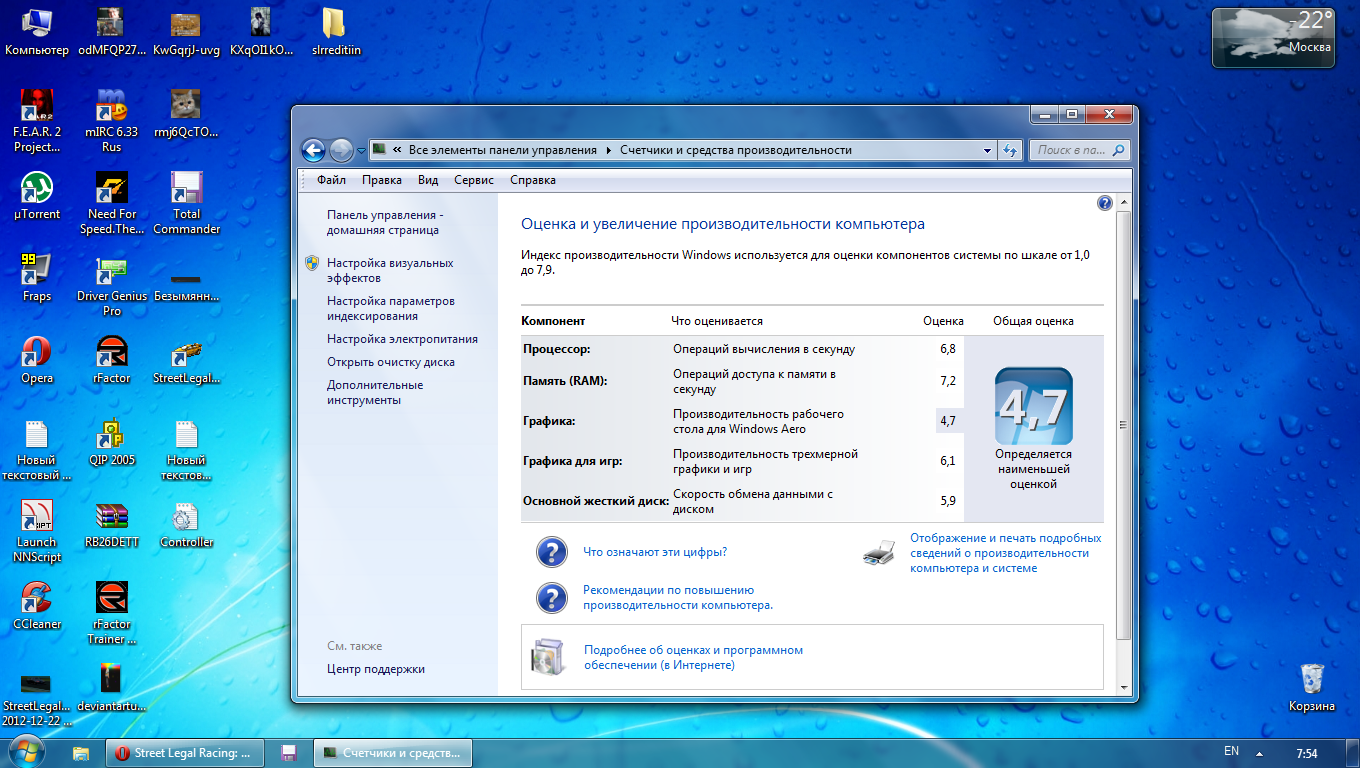This screenshot has height=768, width=1360.
Task: Open the Файл menu
Action: pyautogui.click(x=331, y=180)
